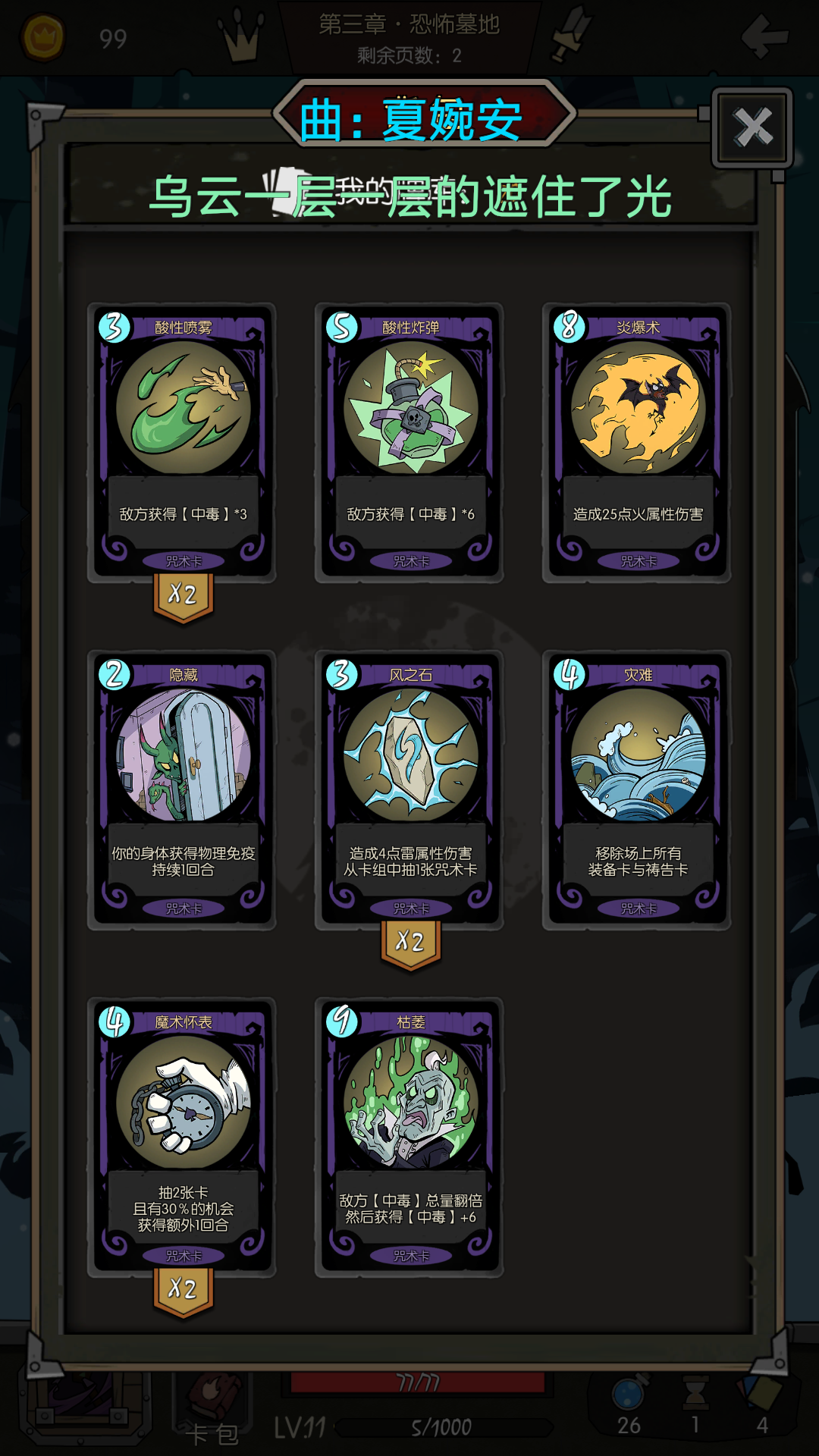Tap the back arrow icon
The image size is (819, 1456).
(x=764, y=36)
